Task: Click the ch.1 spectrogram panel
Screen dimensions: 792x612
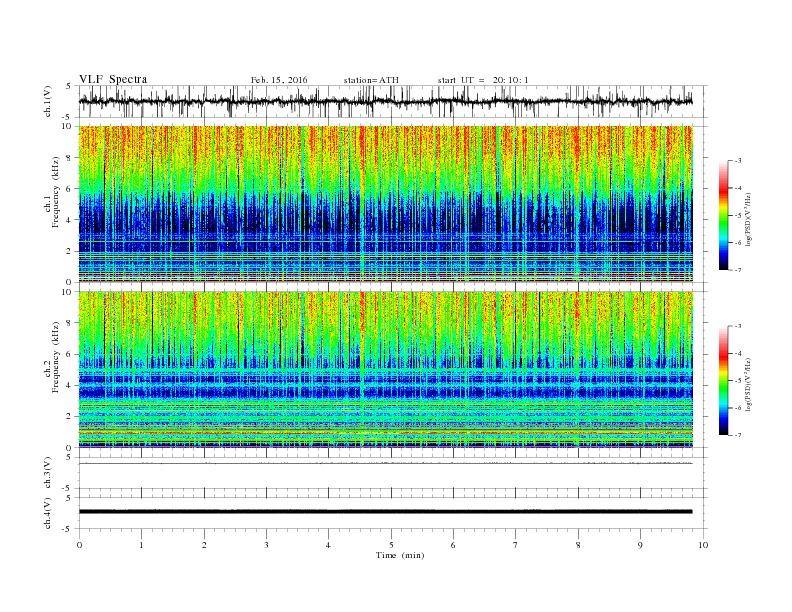Action: 386,204
